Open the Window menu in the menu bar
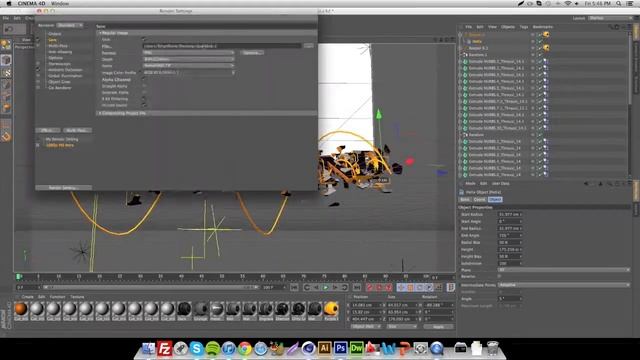Viewport: 640px width, 360px height. 60,4
